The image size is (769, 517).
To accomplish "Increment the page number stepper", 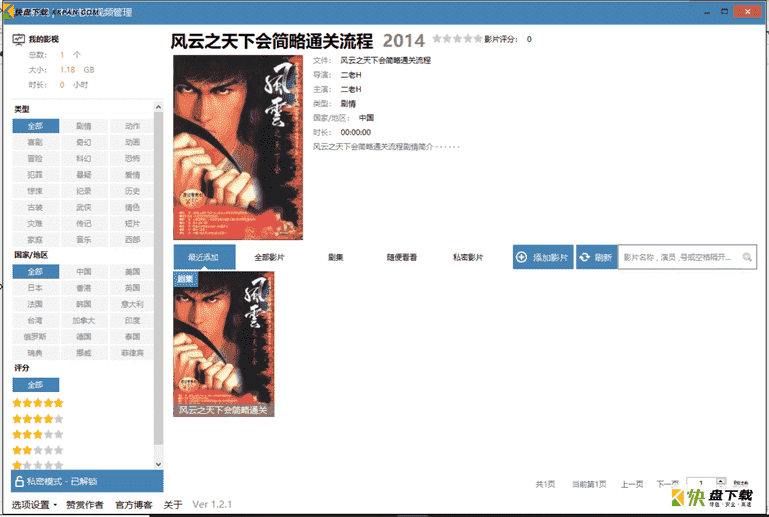I will [x=720, y=481].
